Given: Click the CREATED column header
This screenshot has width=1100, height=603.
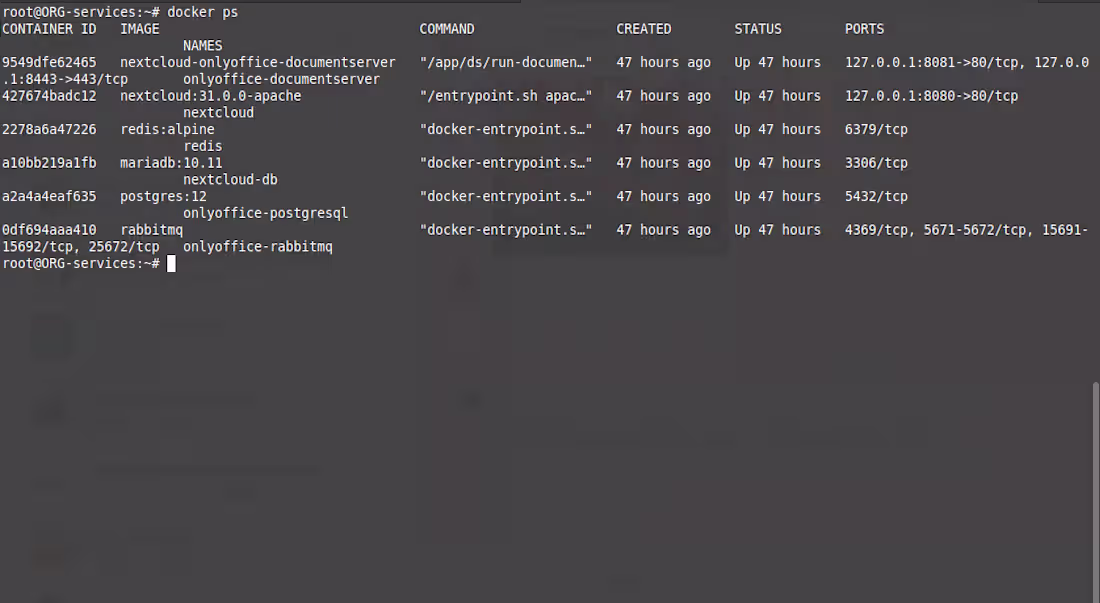Looking at the screenshot, I should click(x=643, y=28).
